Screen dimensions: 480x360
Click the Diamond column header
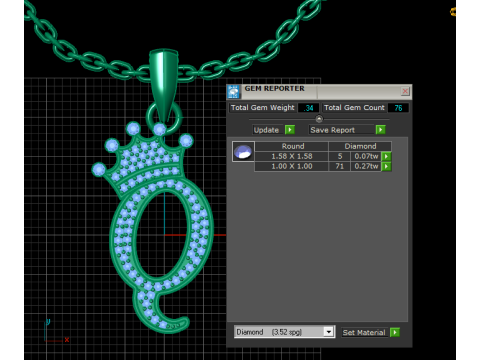coord(360,146)
